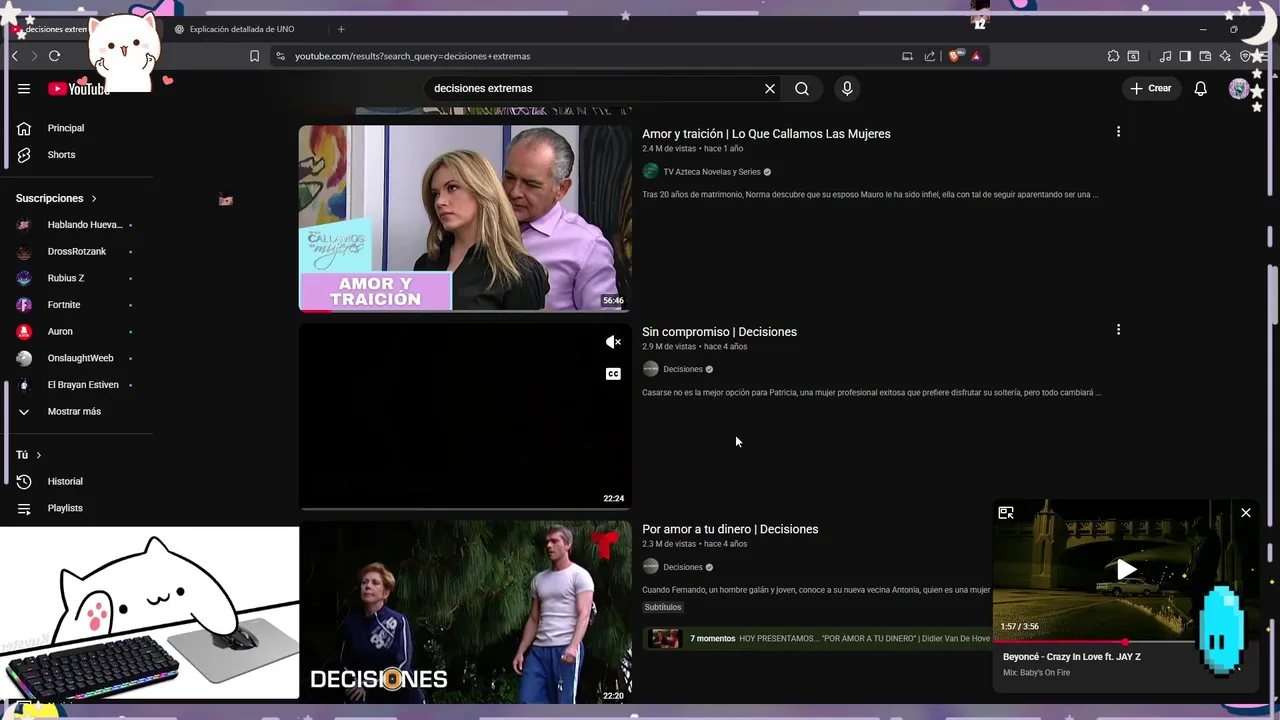This screenshot has height=720, width=1280.
Task: Click the browser address bar URL
Action: coord(412,56)
